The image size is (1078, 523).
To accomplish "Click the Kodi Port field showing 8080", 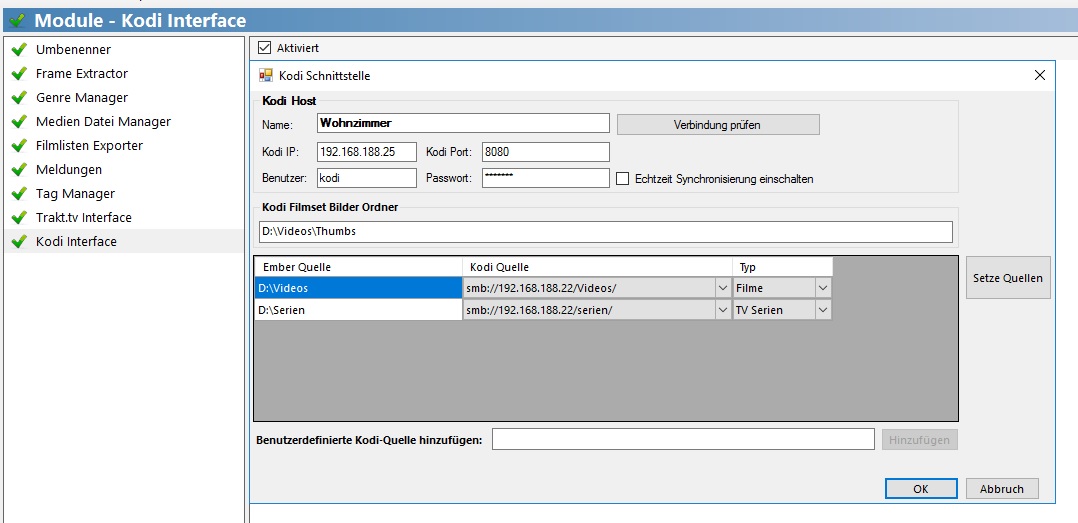I will point(546,152).
